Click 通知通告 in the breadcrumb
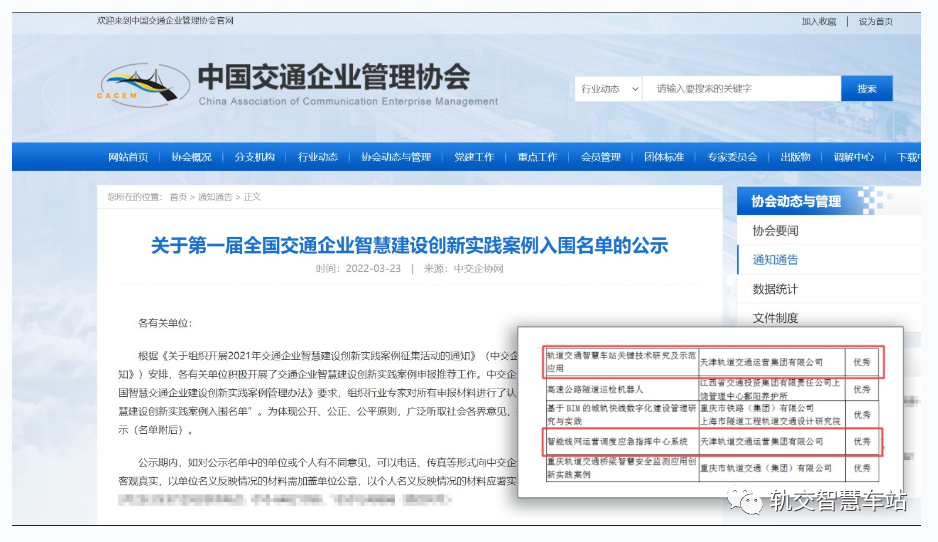The width and height of the screenshot is (938, 542). point(215,197)
